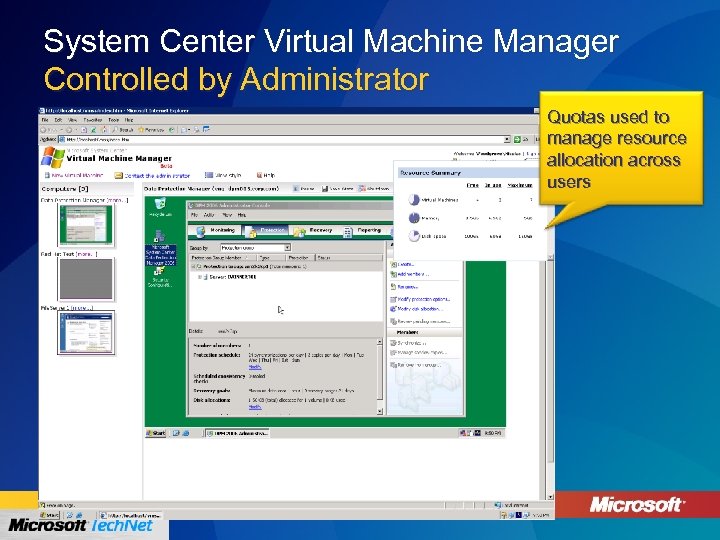Click Modify disk allocation action
The height and width of the screenshot is (540, 720).
pos(416,309)
